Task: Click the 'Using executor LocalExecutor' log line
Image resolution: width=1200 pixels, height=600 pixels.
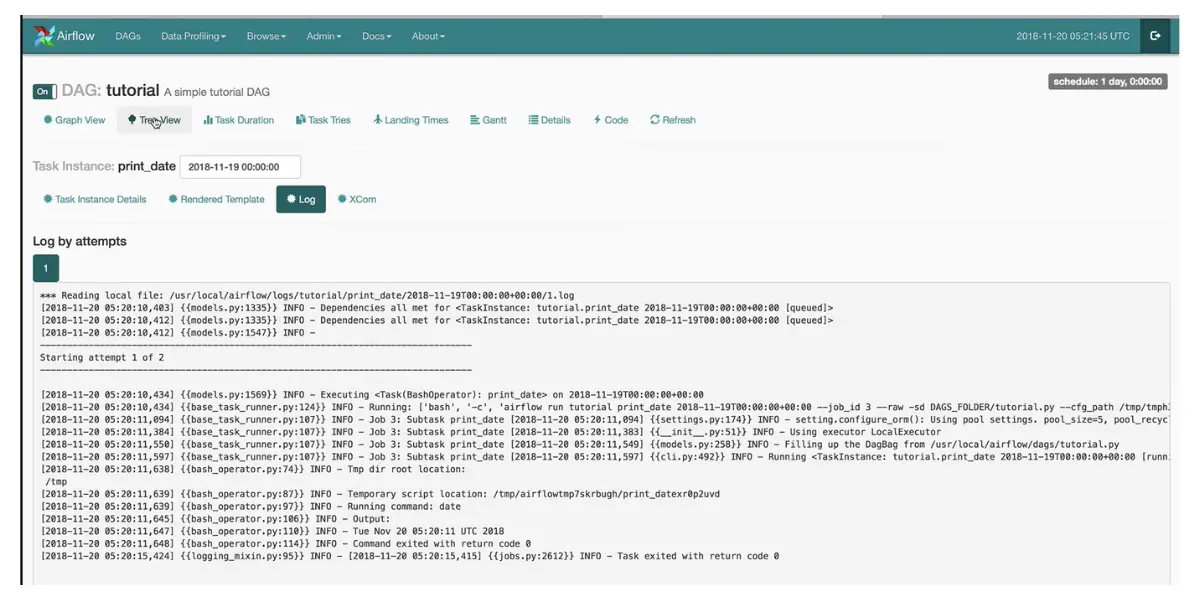Action: (x=491, y=432)
